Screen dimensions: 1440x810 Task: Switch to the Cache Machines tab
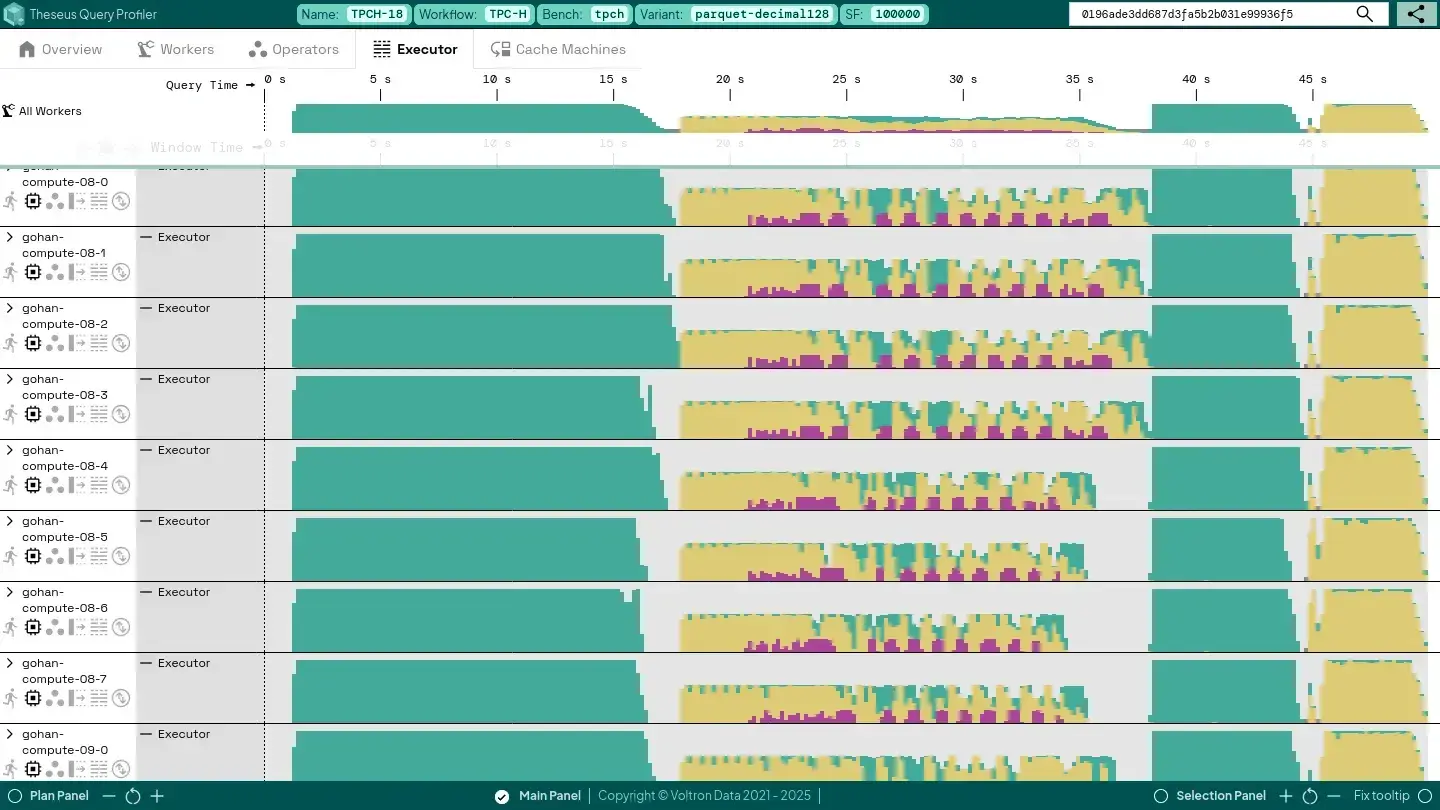558,49
